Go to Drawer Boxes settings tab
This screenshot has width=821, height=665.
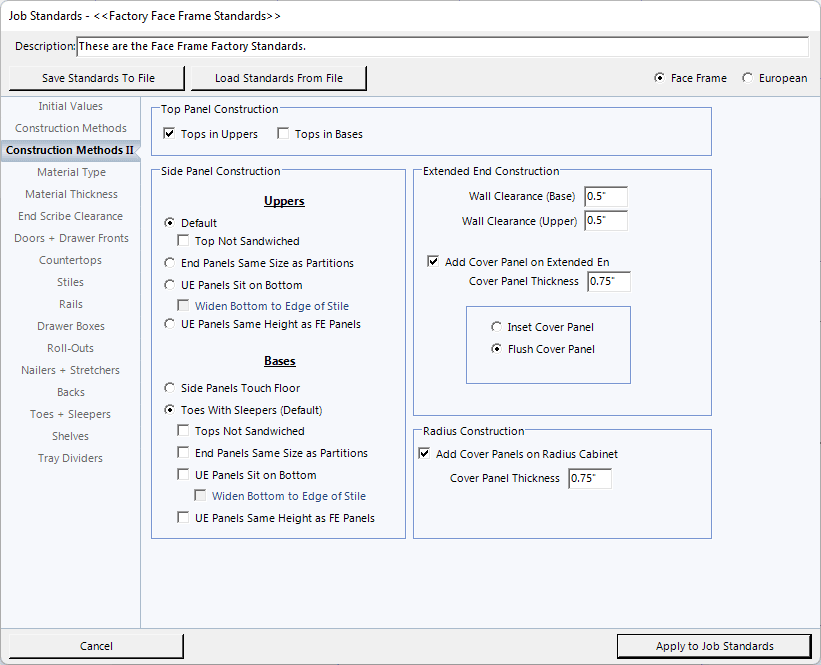coord(71,326)
